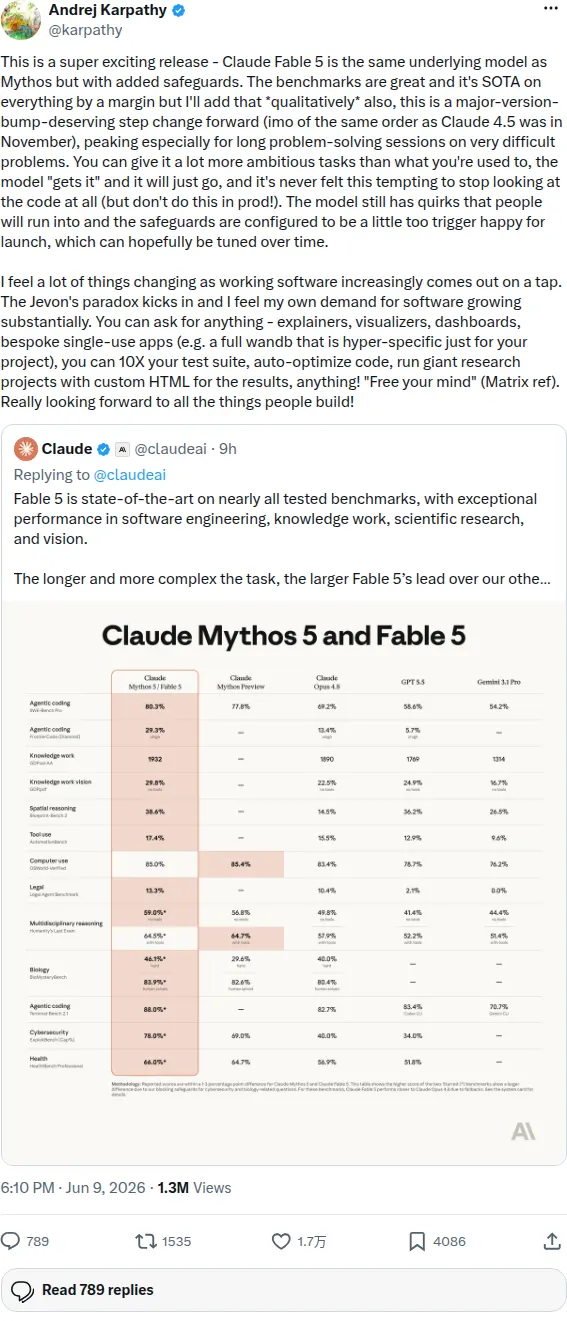Screen dimensions: 567x1321
Task: Click the reply speech bubble icon
Action: pyautogui.click(x=11, y=1241)
